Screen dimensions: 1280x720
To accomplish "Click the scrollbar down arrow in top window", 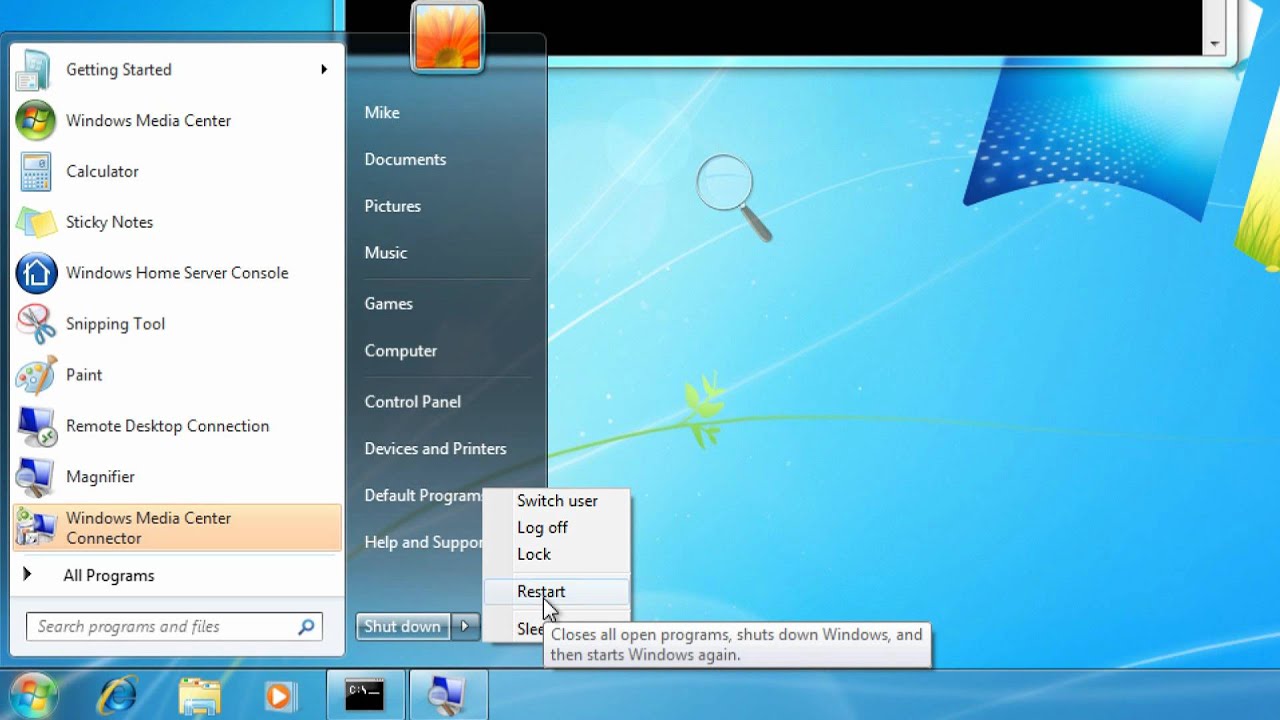I will click(1215, 44).
